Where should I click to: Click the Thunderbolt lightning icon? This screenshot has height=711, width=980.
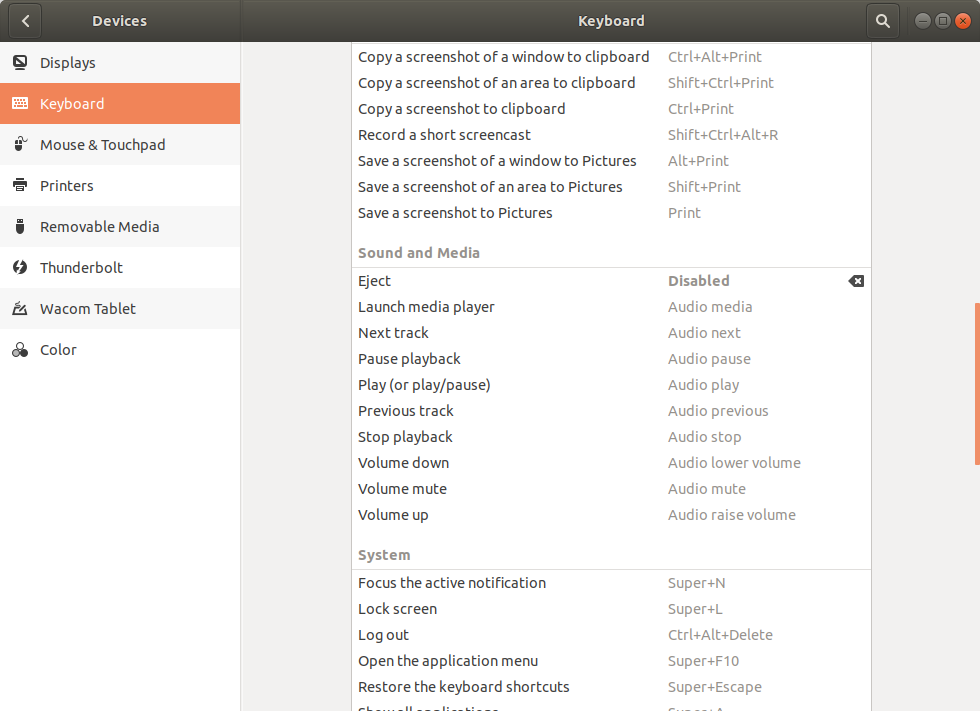point(19,268)
